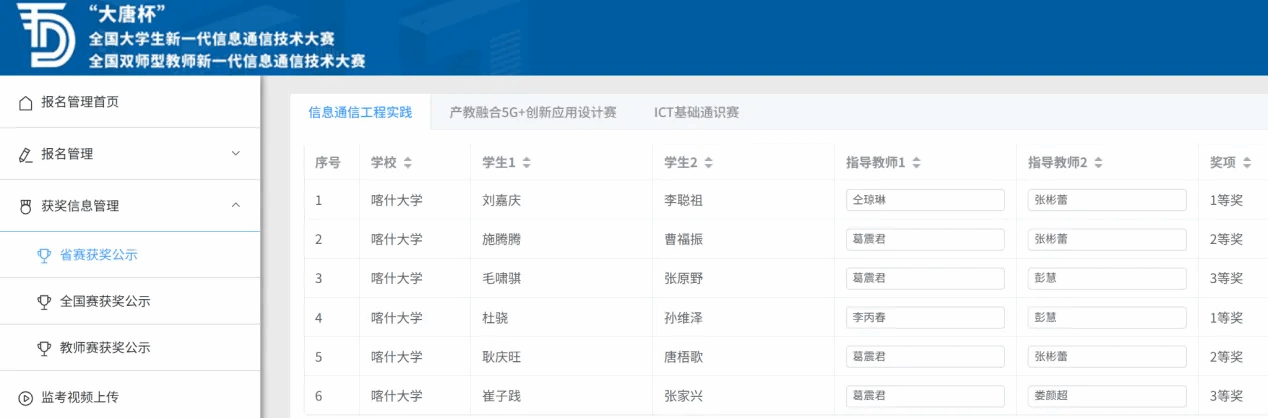This screenshot has height=418, width=1268.
Task: Sort the table by 学生1 column
Action: tap(526, 163)
